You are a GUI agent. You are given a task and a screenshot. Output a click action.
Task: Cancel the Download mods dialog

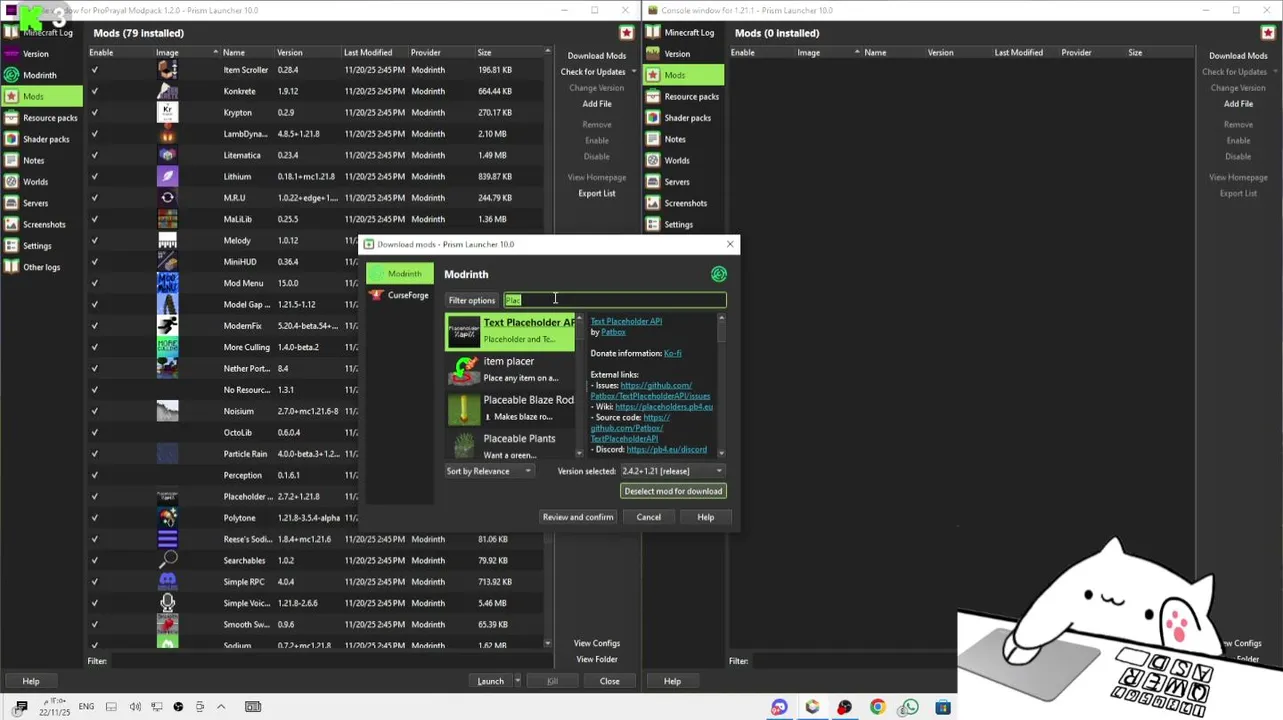click(x=648, y=517)
